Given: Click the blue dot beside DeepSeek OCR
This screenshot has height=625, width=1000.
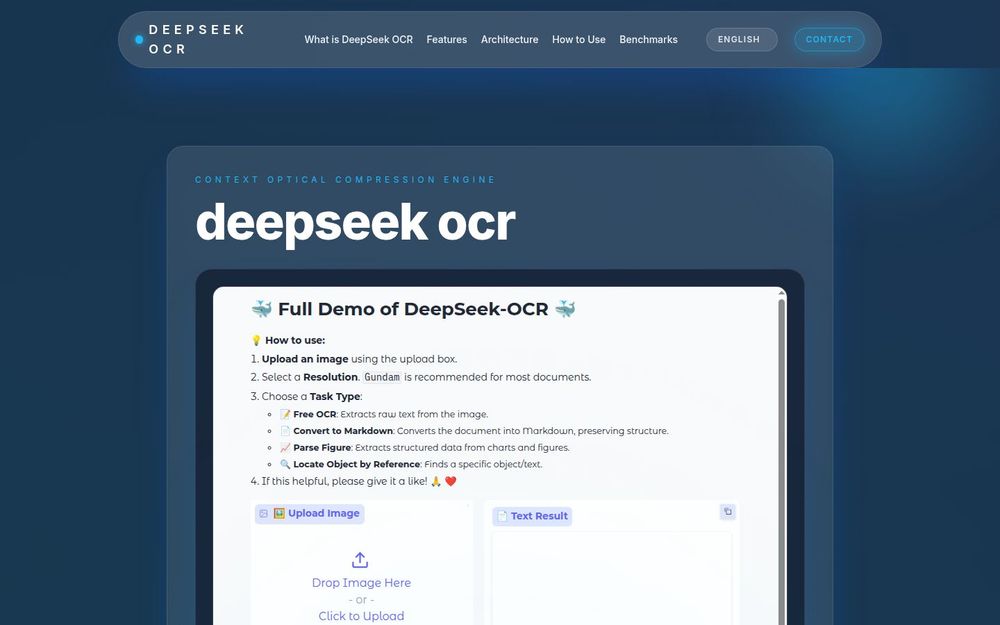Looking at the screenshot, I should tap(139, 40).
